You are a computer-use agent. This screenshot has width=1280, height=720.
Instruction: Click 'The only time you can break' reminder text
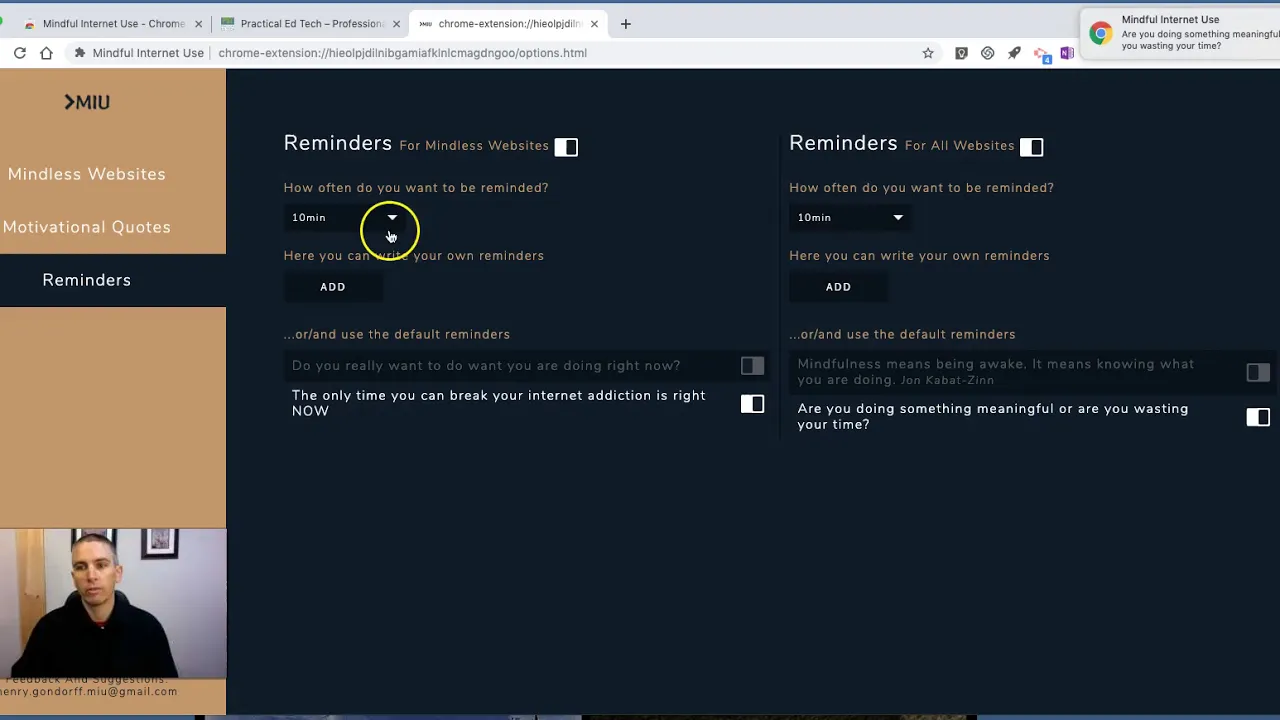point(499,403)
